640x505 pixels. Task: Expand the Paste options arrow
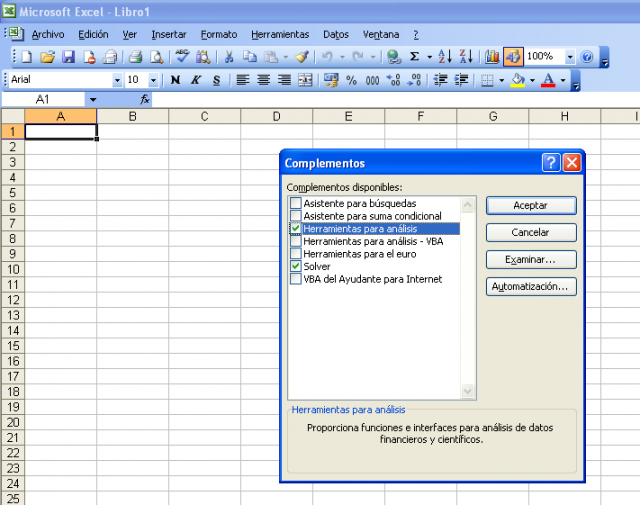(285, 57)
